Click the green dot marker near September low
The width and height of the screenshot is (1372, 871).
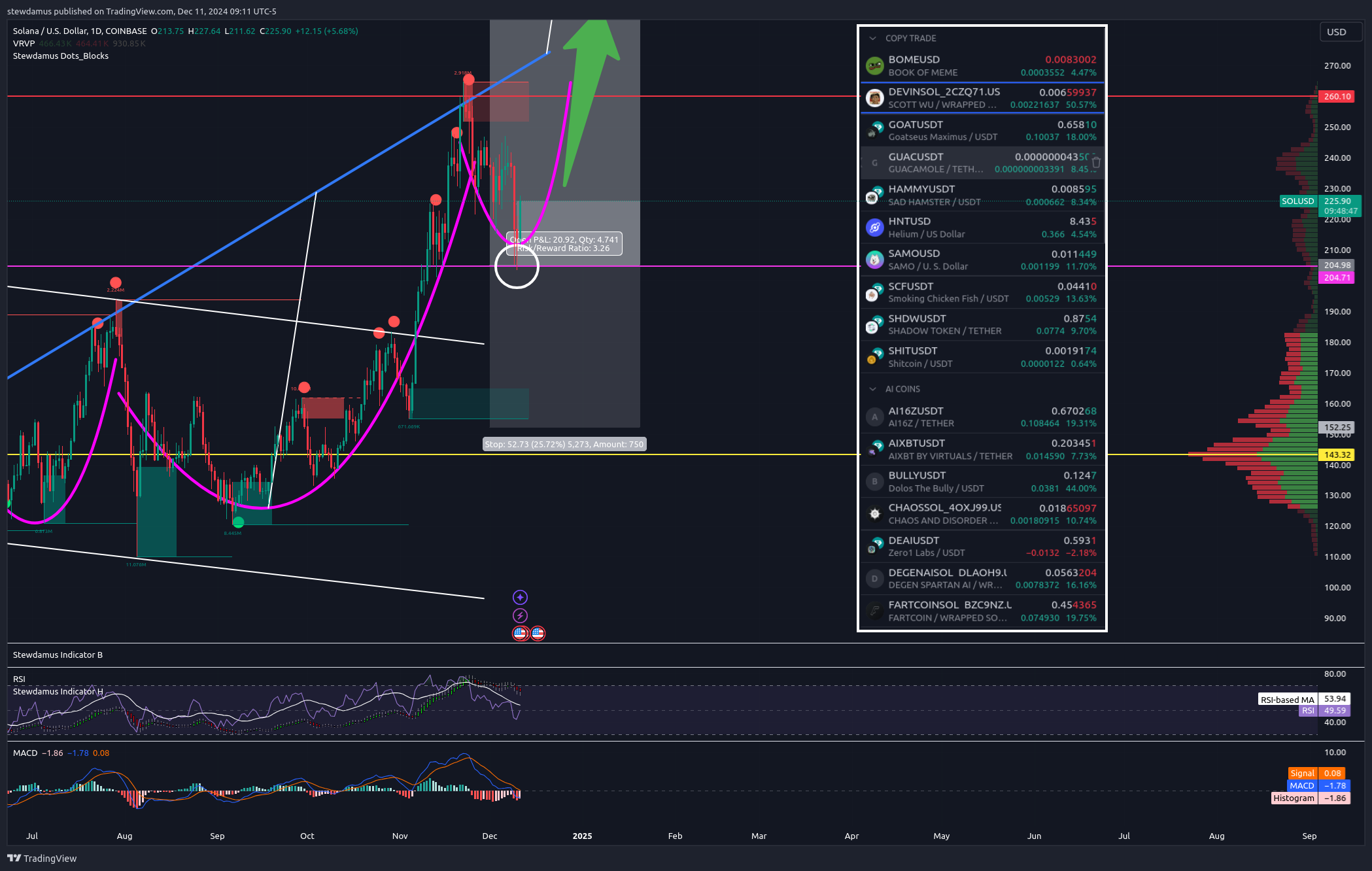coord(238,522)
